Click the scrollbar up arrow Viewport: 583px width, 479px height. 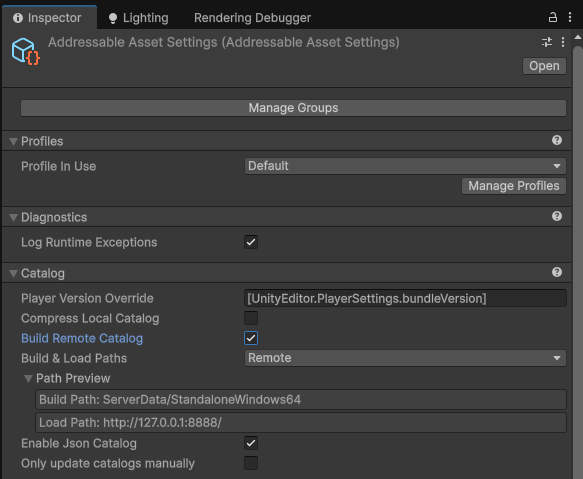point(578,37)
